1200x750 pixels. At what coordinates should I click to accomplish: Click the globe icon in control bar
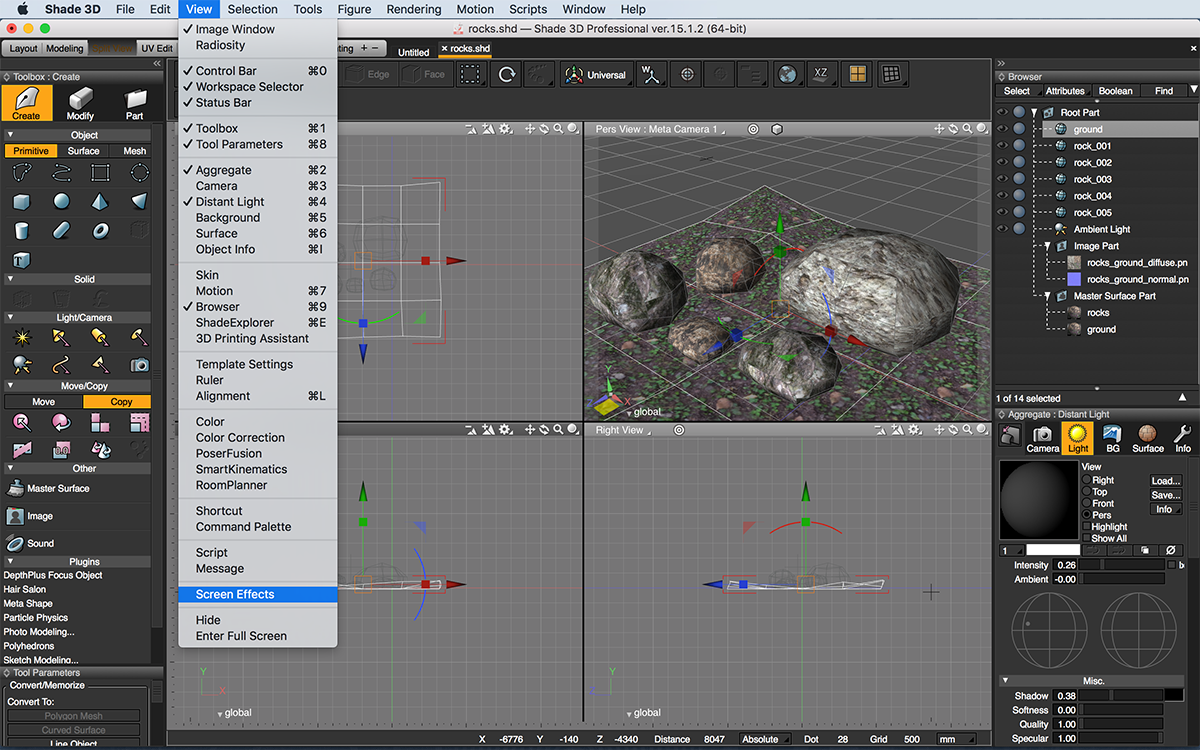coord(788,74)
